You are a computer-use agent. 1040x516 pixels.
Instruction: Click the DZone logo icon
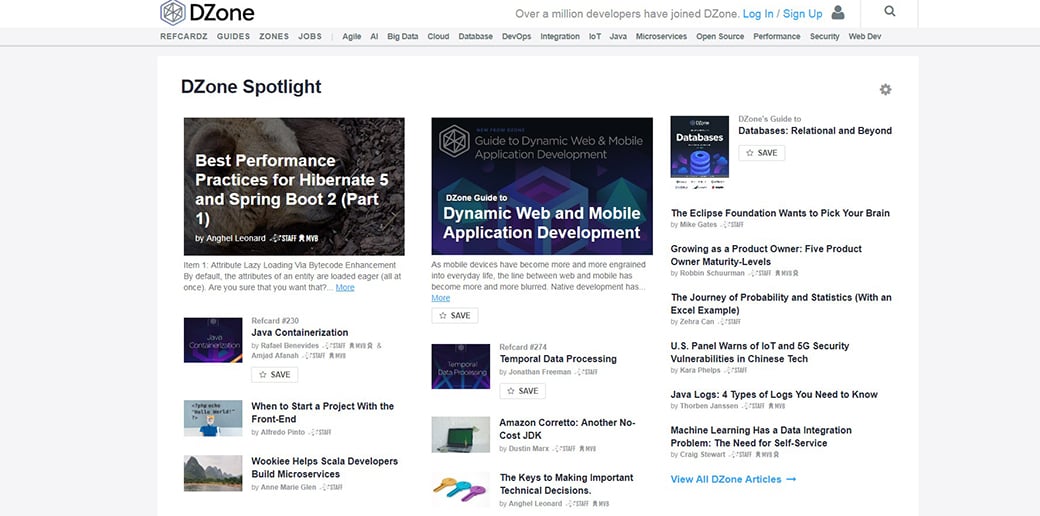tap(173, 13)
